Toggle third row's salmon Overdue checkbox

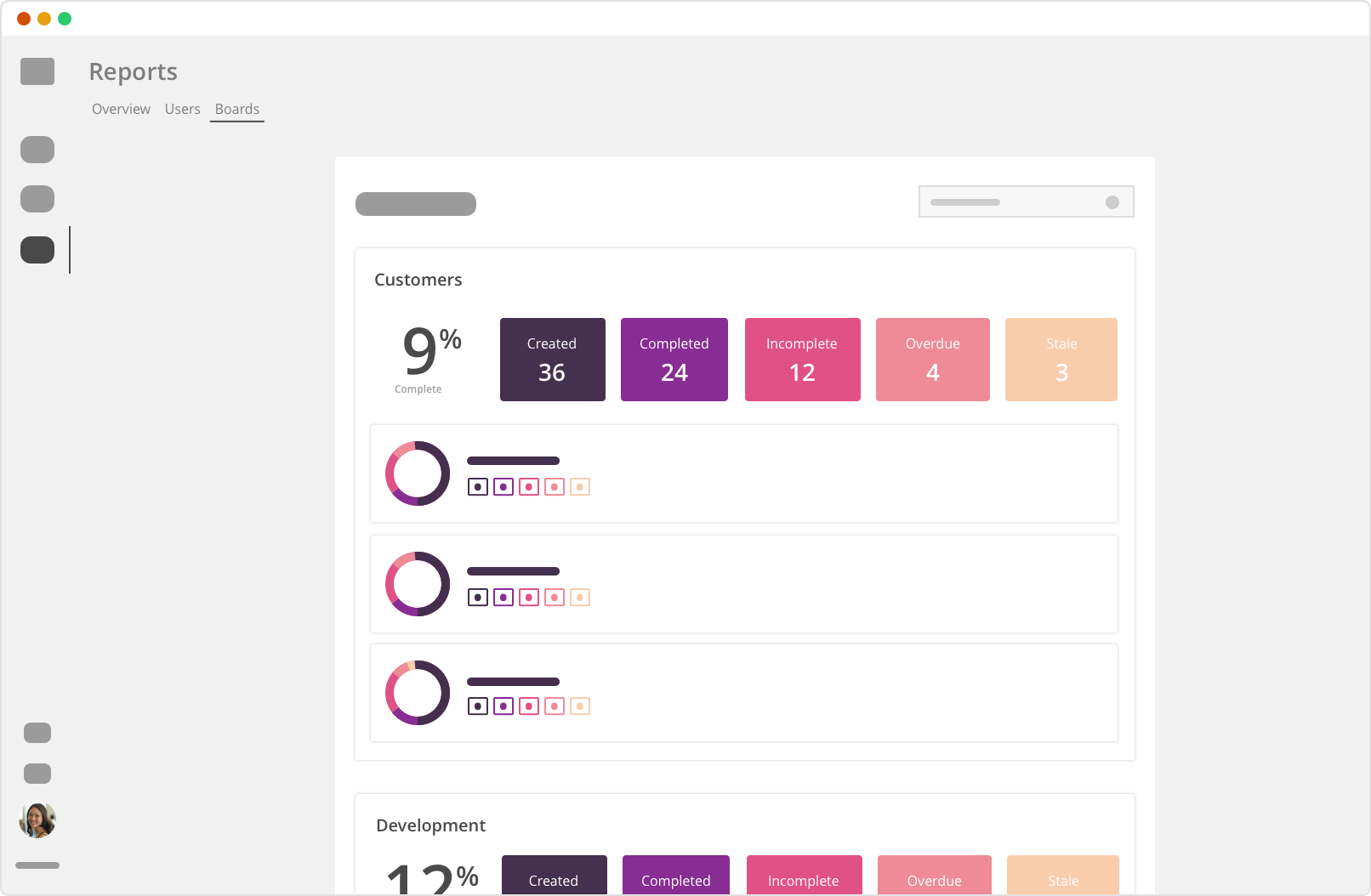tap(555, 706)
